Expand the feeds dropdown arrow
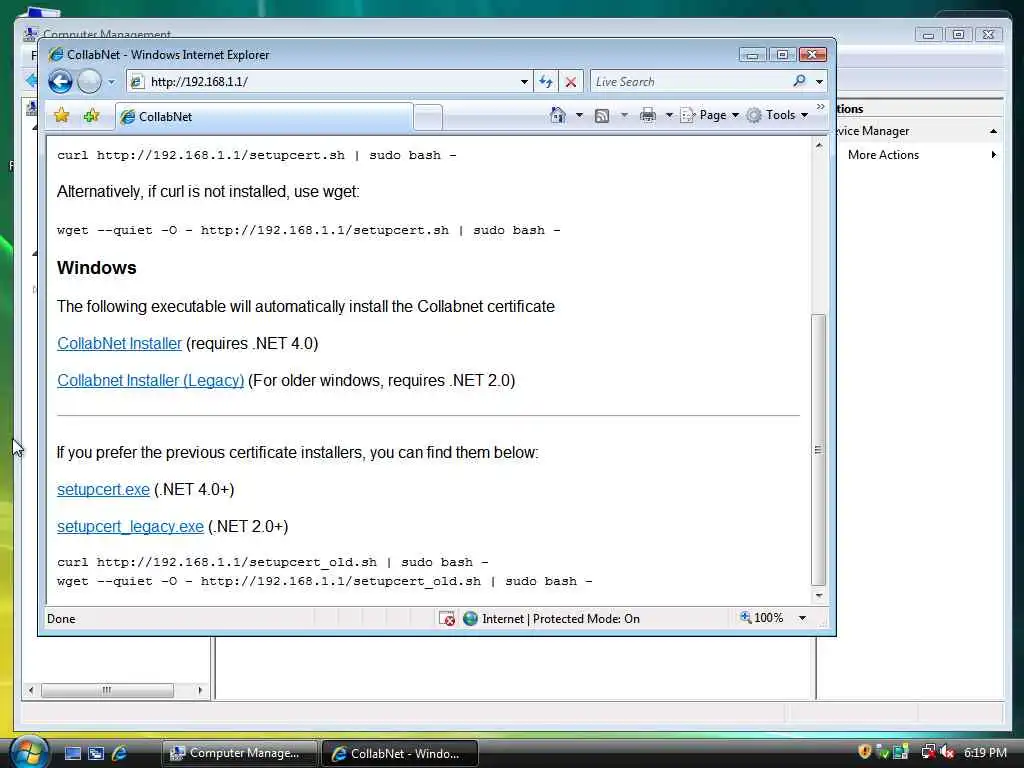This screenshot has width=1024, height=768. (624, 116)
